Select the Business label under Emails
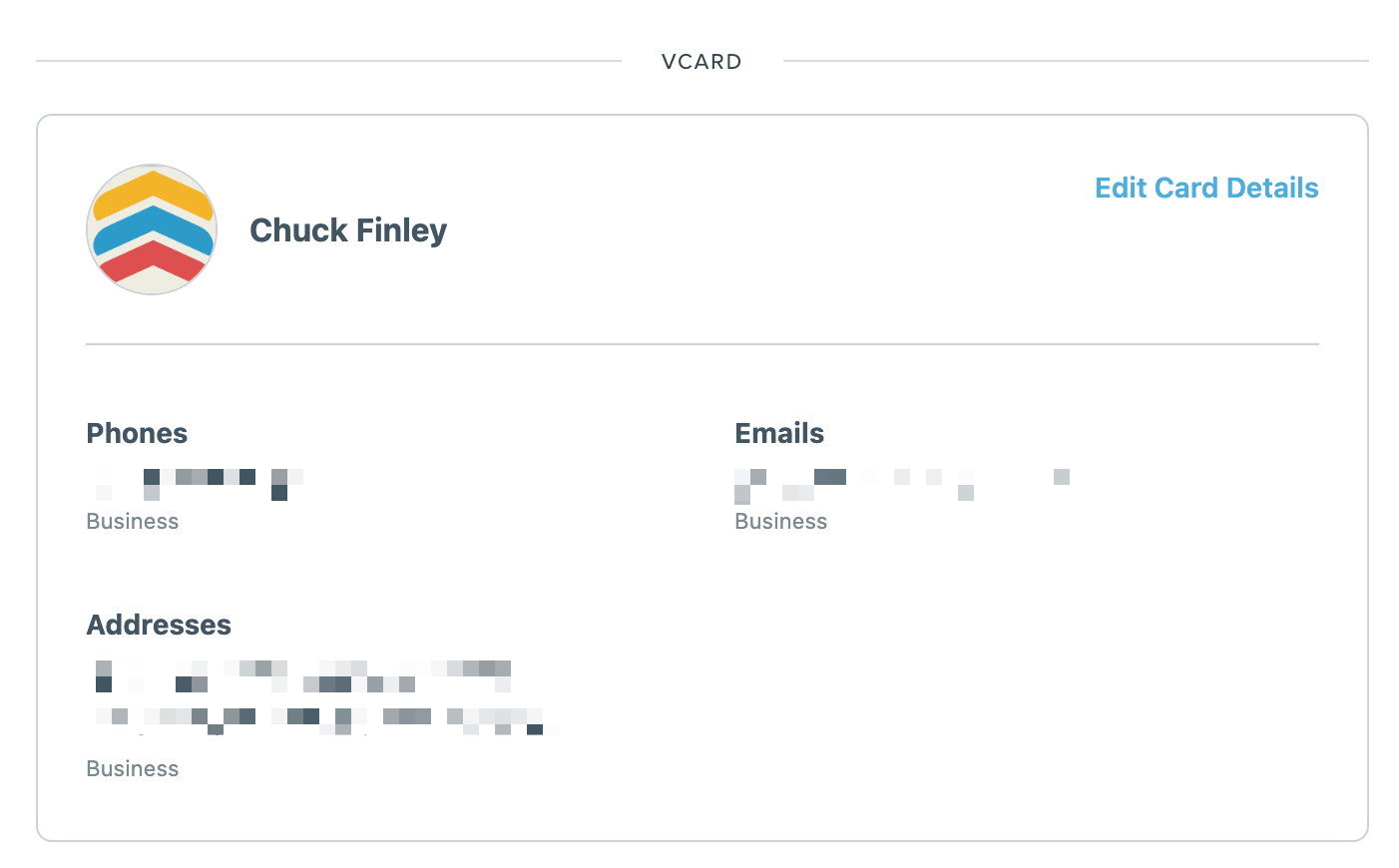 (x=781, y=521)
